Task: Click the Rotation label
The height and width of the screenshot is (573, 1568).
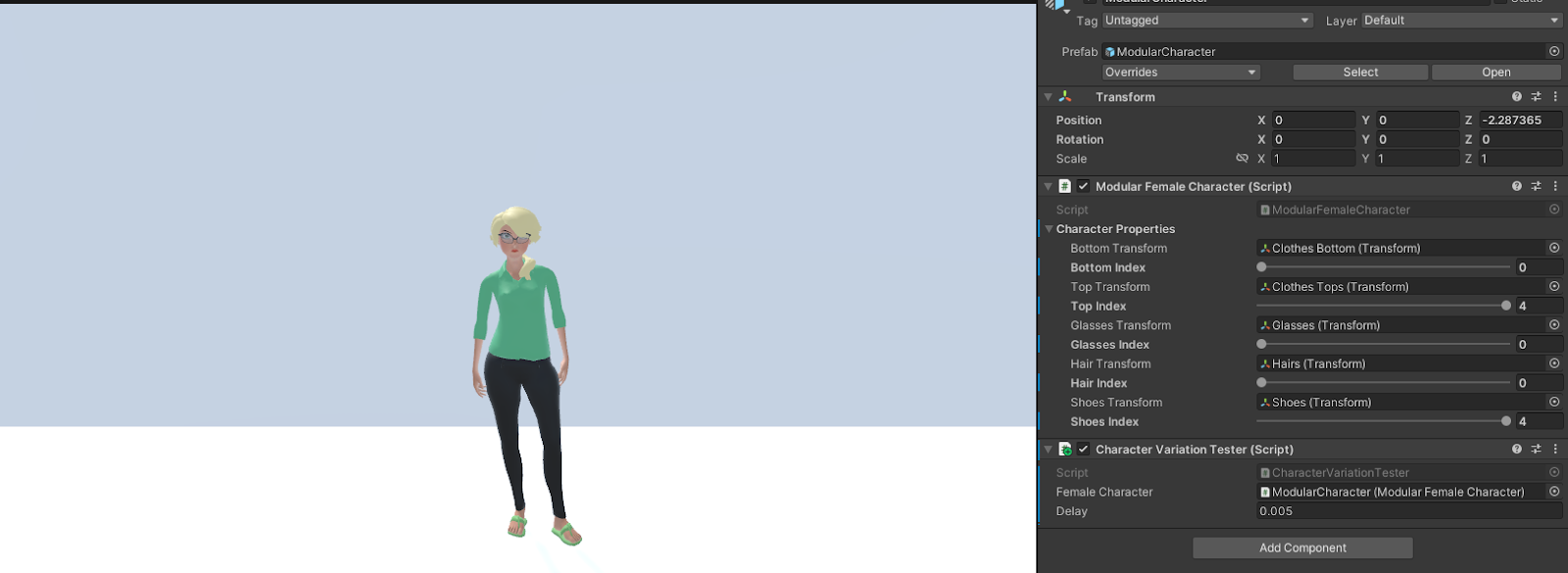Action: [1080, 139]
